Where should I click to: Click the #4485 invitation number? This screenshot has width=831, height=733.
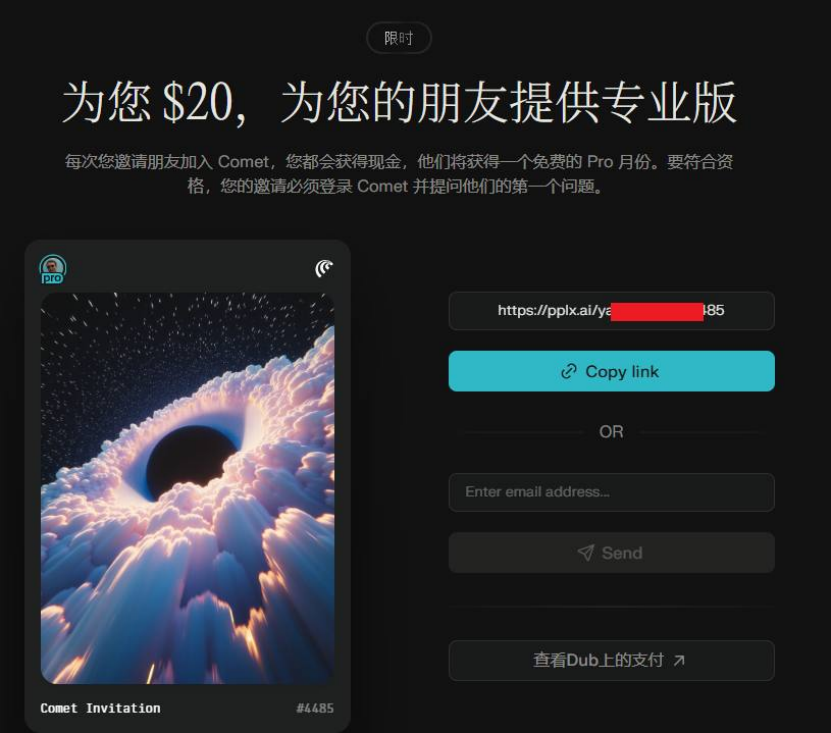point(315,708)
